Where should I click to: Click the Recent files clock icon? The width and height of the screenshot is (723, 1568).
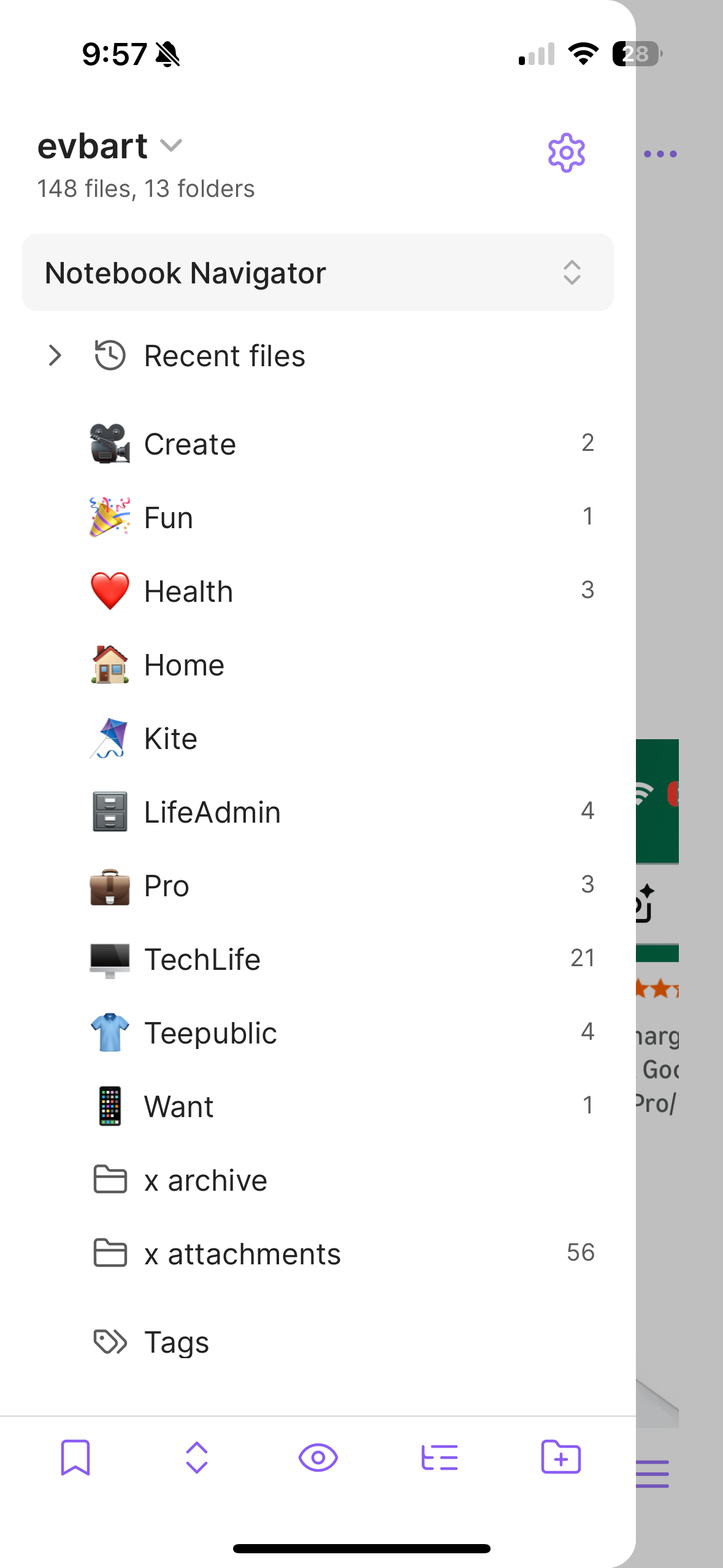click(x=110, y=356)
